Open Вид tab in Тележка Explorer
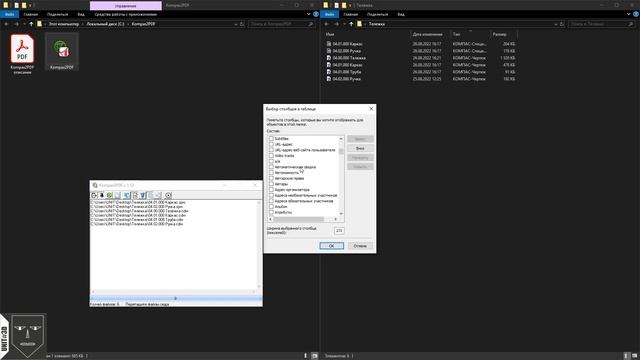 click(401, 14)
